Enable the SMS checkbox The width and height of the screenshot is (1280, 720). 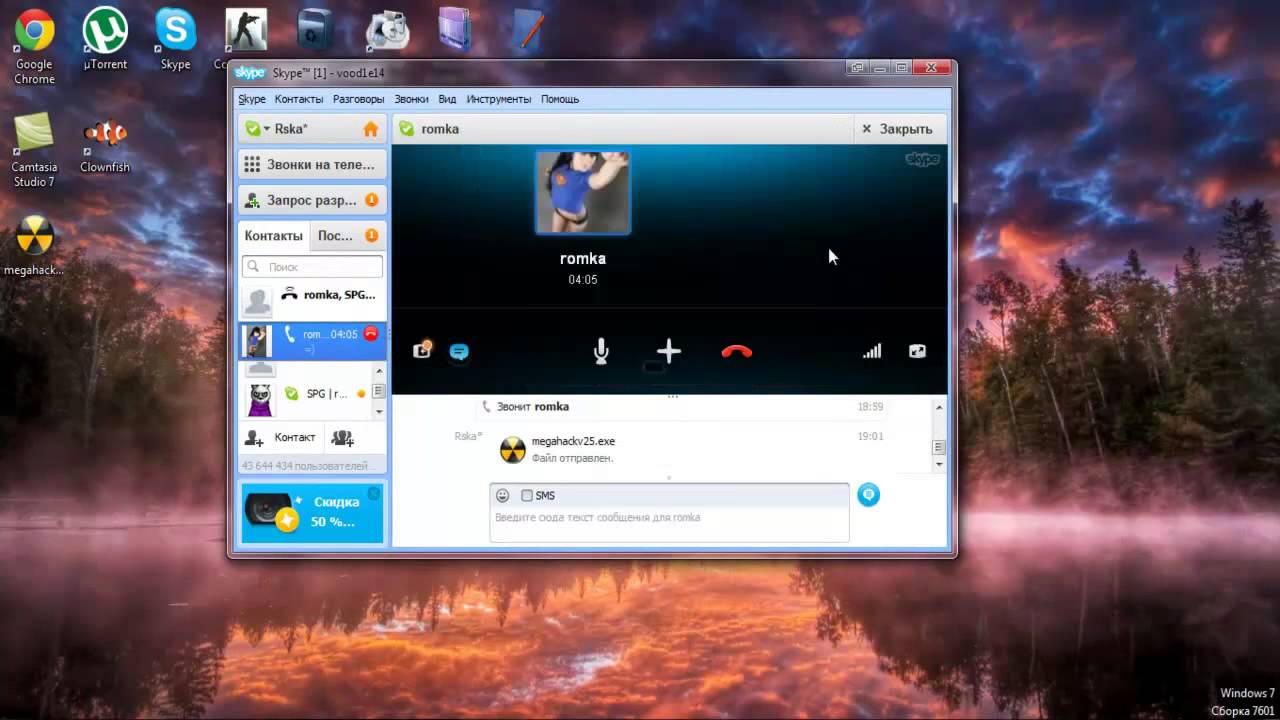pyautogui.click(x=527, y=496)
